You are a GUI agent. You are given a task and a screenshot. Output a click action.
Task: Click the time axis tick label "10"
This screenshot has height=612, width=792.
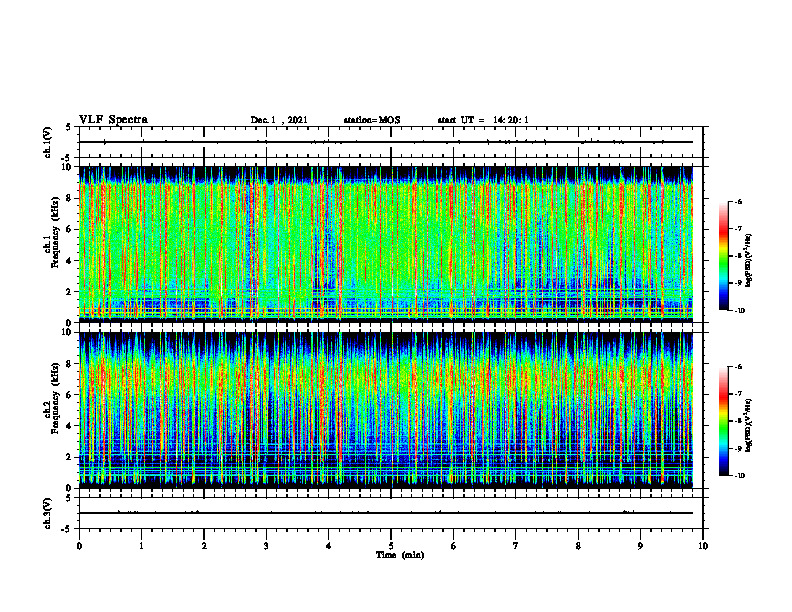(x=703, y=546)
